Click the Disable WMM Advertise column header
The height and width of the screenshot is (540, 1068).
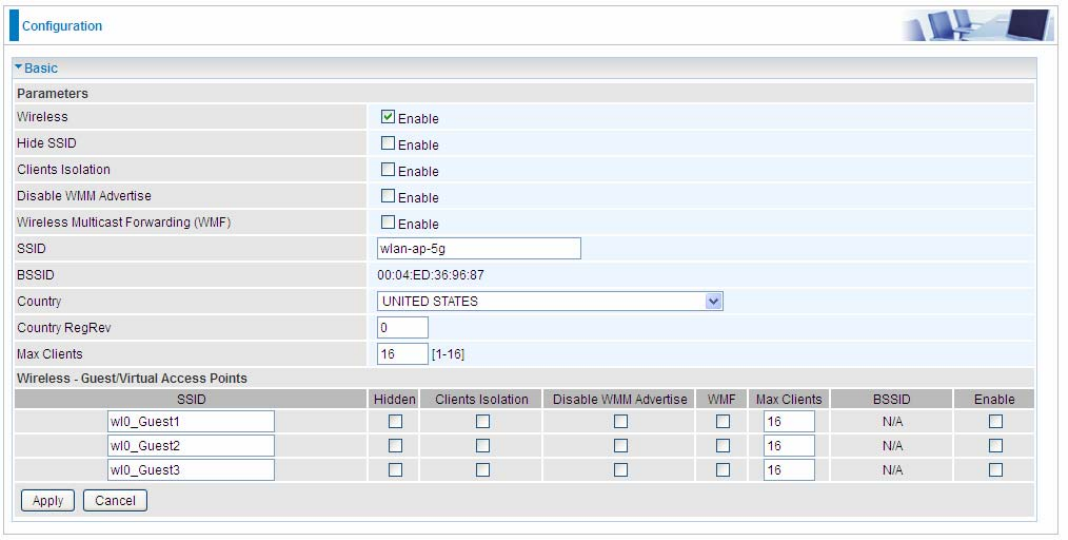(620, 400)
